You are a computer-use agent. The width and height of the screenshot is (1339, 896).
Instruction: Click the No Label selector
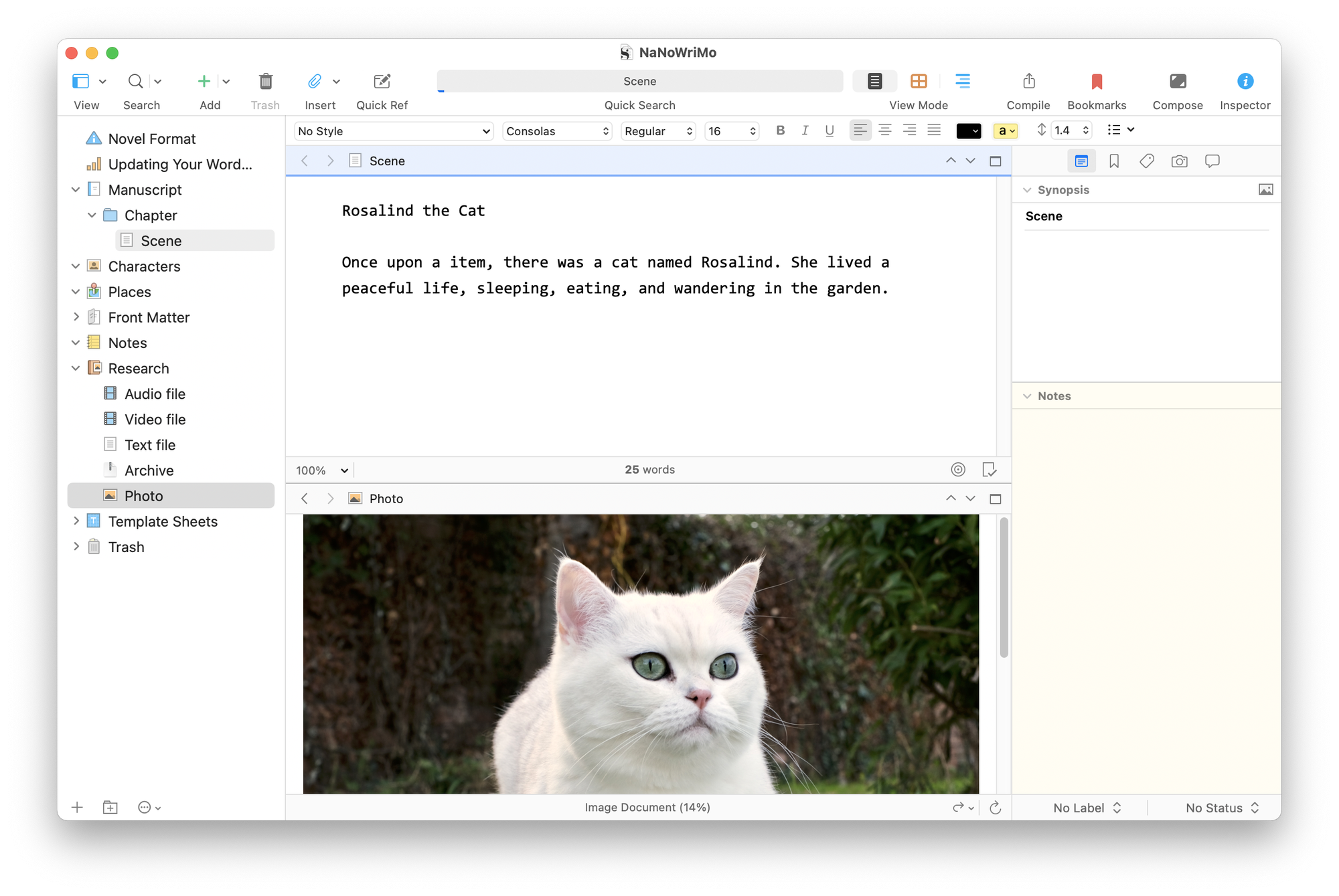[1086, 808]
